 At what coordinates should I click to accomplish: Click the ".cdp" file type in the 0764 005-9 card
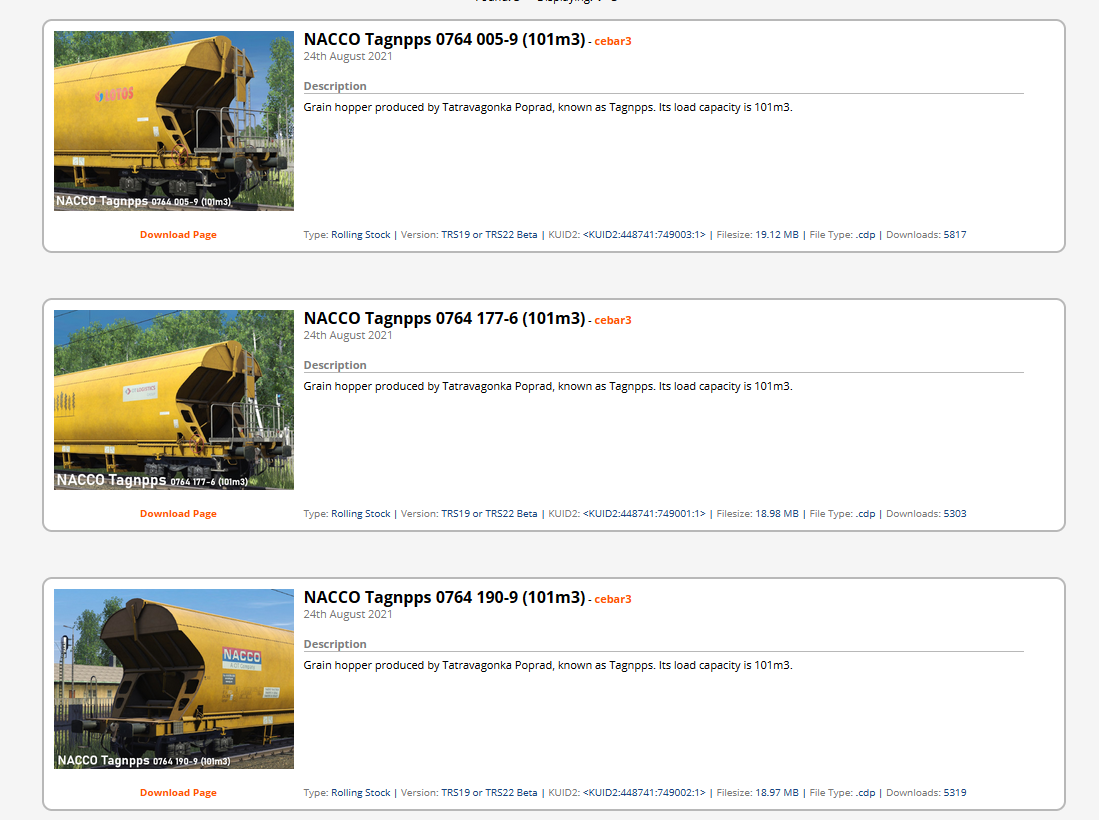[866, 235]
